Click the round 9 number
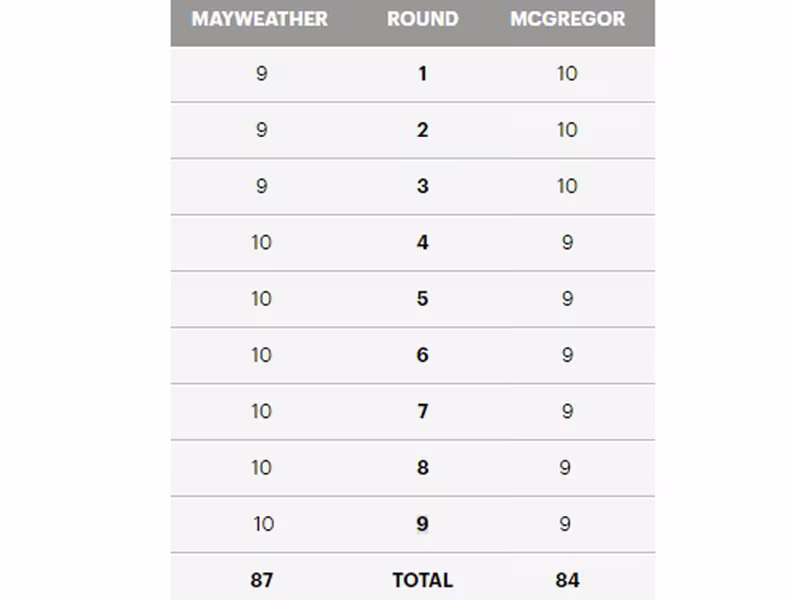 pos(423,524)
